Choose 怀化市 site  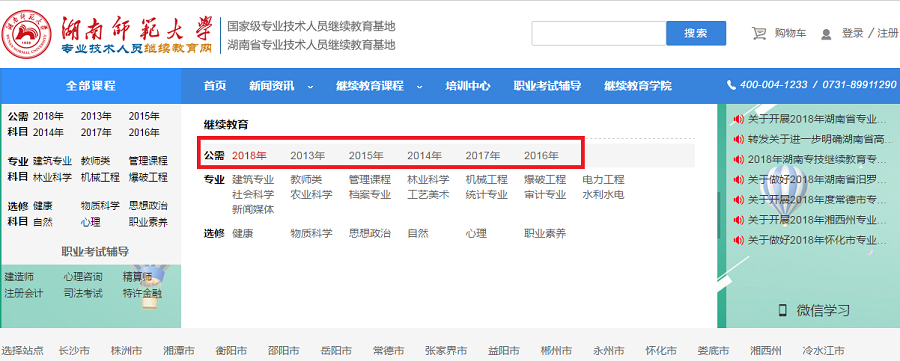[661, 351]
